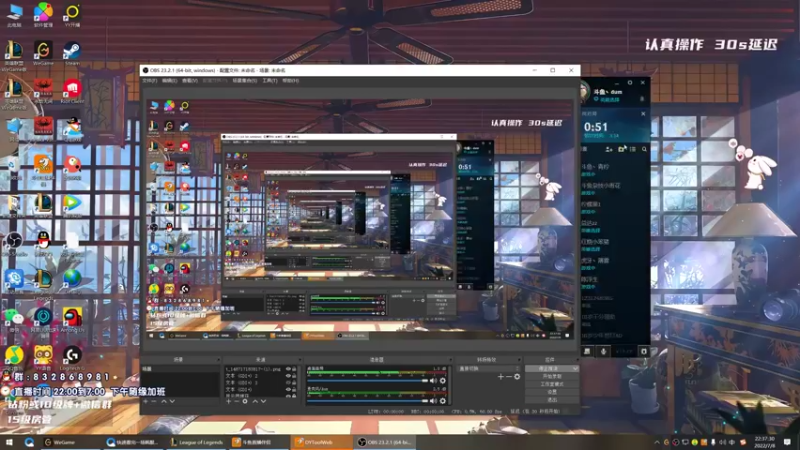The width and height of the screenshot is (800, 450).
Task: Add a scene transition with the plus icon
Action: point(501,377)
